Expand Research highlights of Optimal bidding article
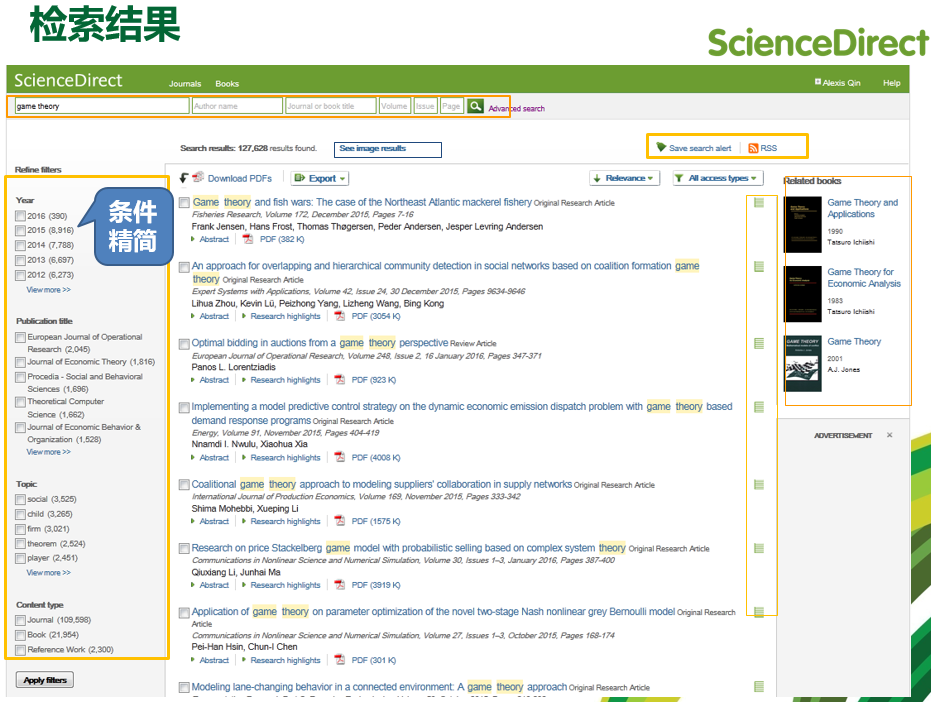931x702 pixels. pos(285,380)
